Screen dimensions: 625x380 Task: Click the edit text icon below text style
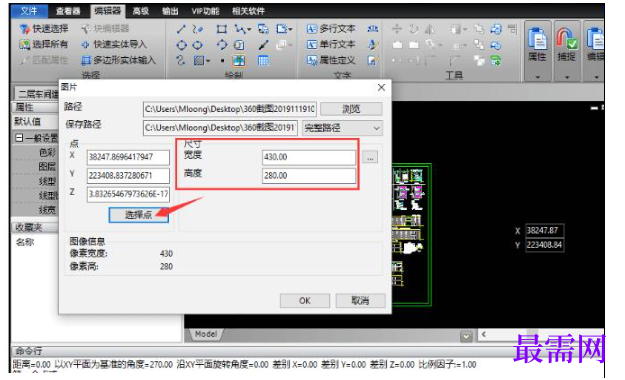click(373, 60)
